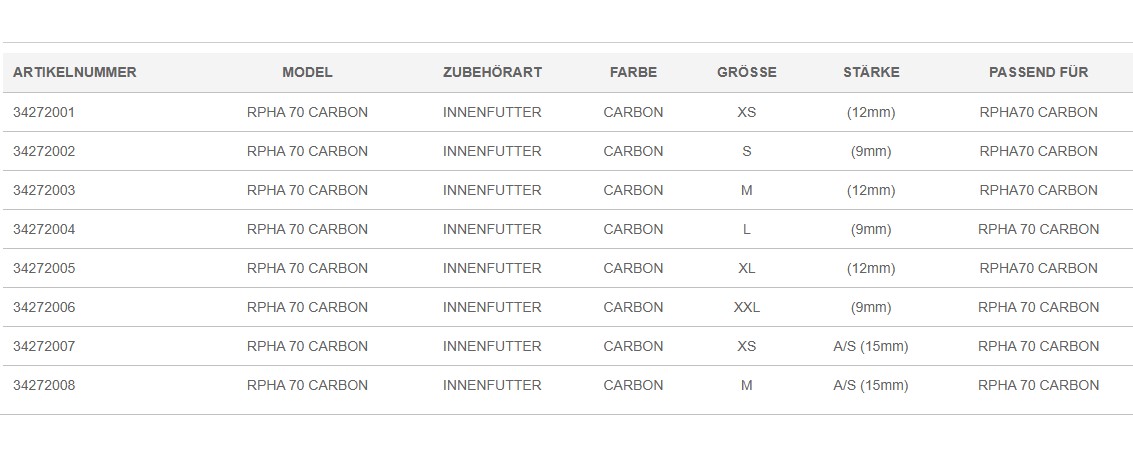Click the ZUBEHÖRART column header
This screenshot has height=475, width=1133.
click(x=492, y=72)
